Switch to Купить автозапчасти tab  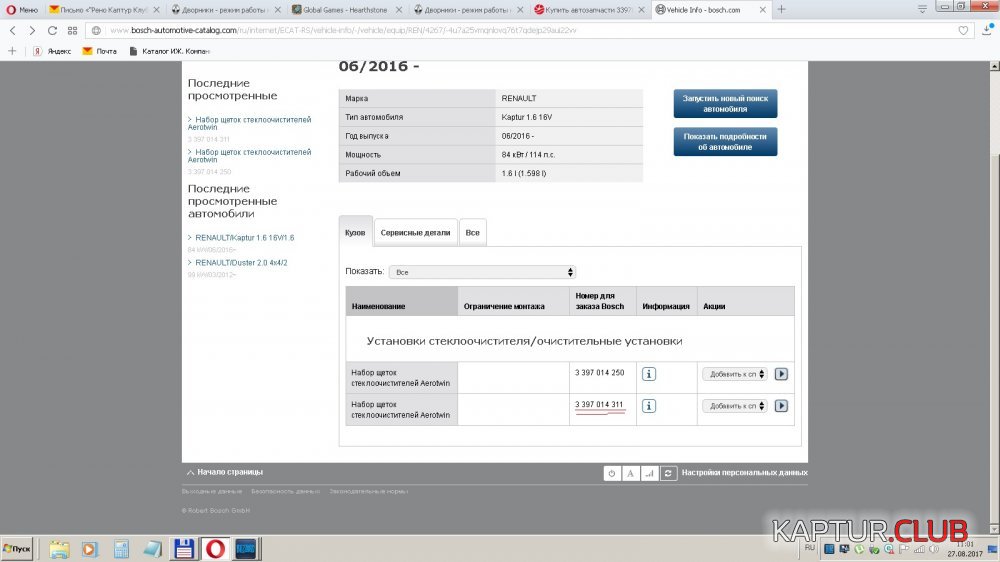pyautogui.click(x=587, y=10)
